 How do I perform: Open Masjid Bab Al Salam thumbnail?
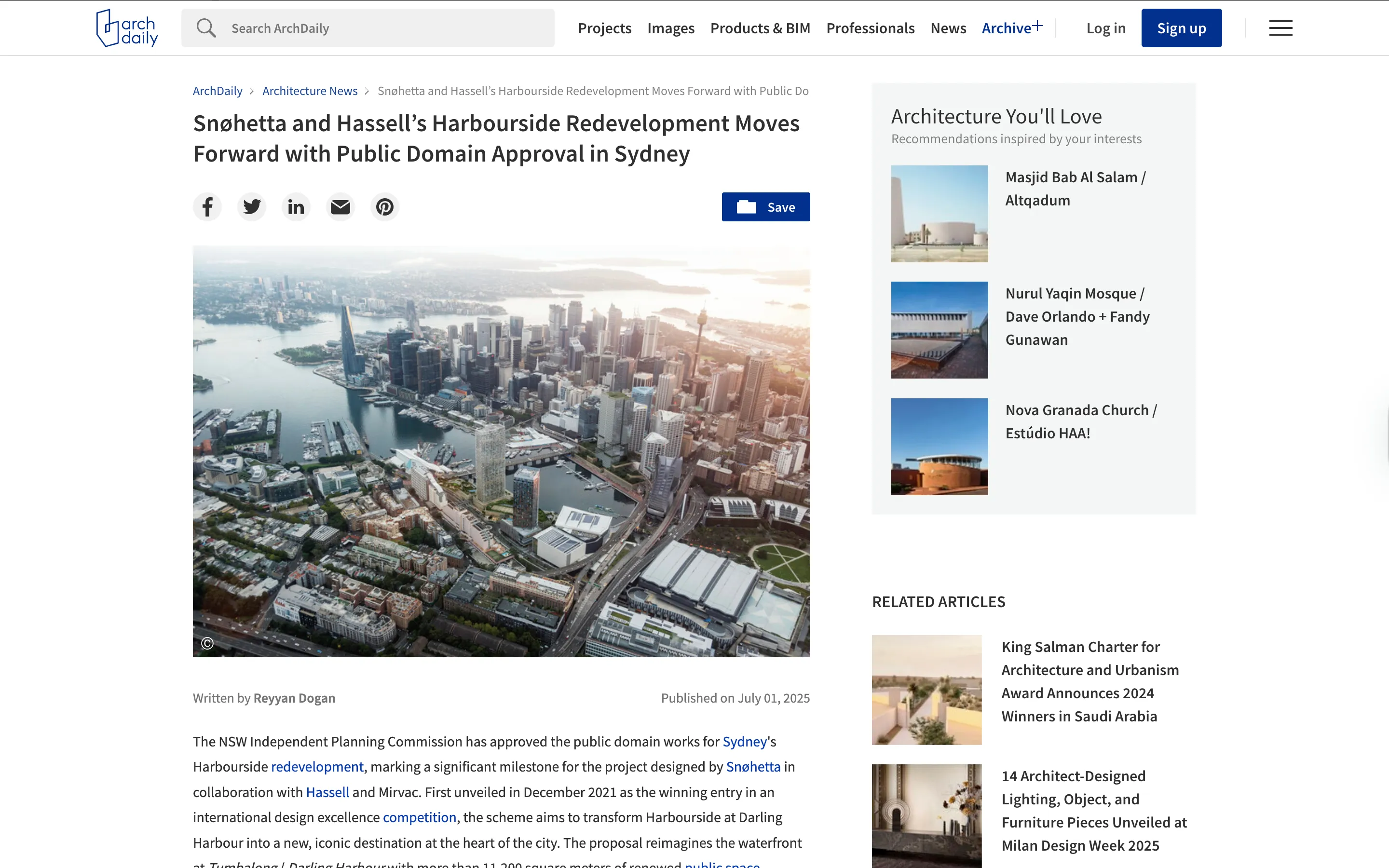940,214
